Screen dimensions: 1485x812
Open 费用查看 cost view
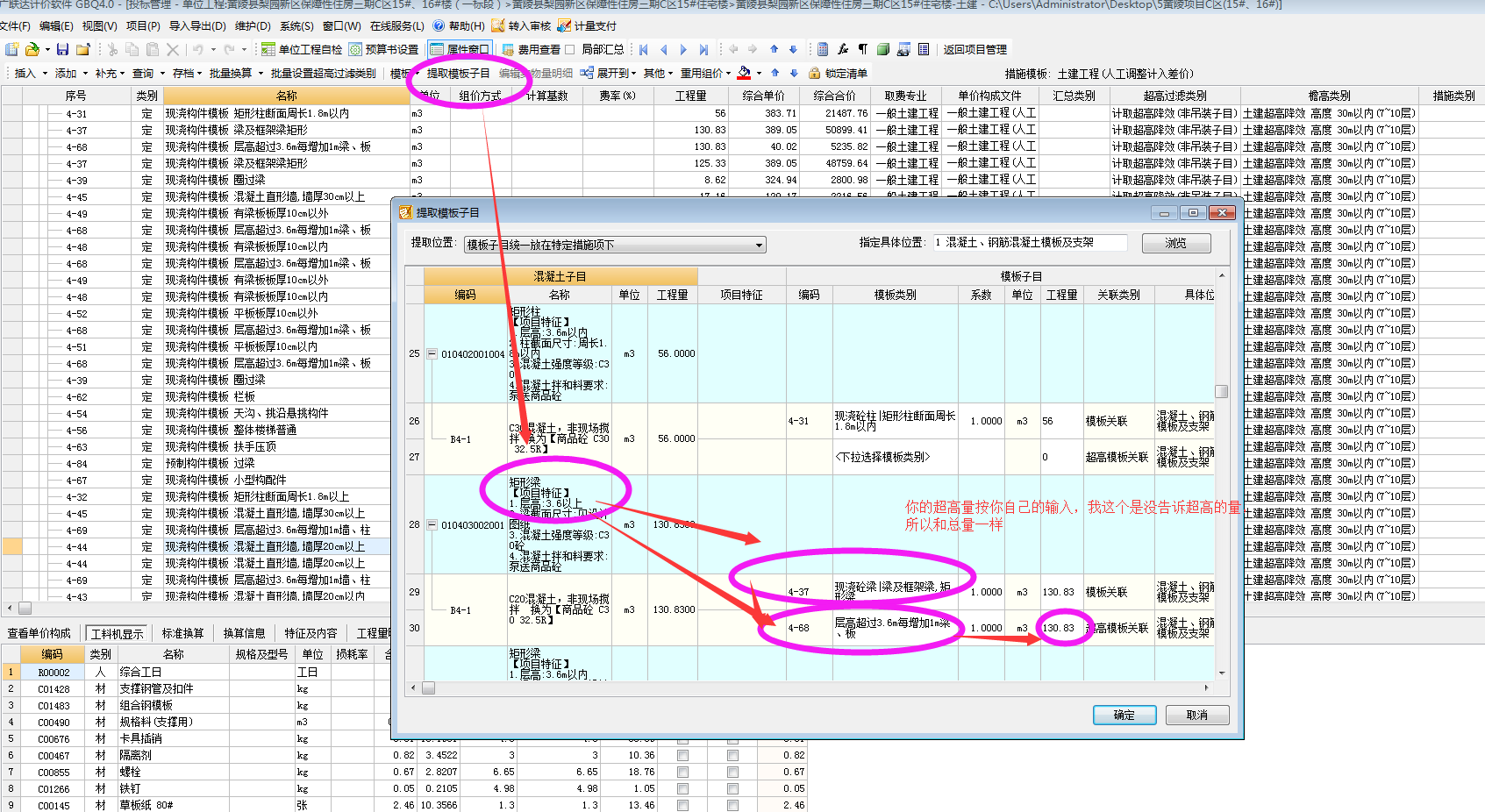point(531,49)
